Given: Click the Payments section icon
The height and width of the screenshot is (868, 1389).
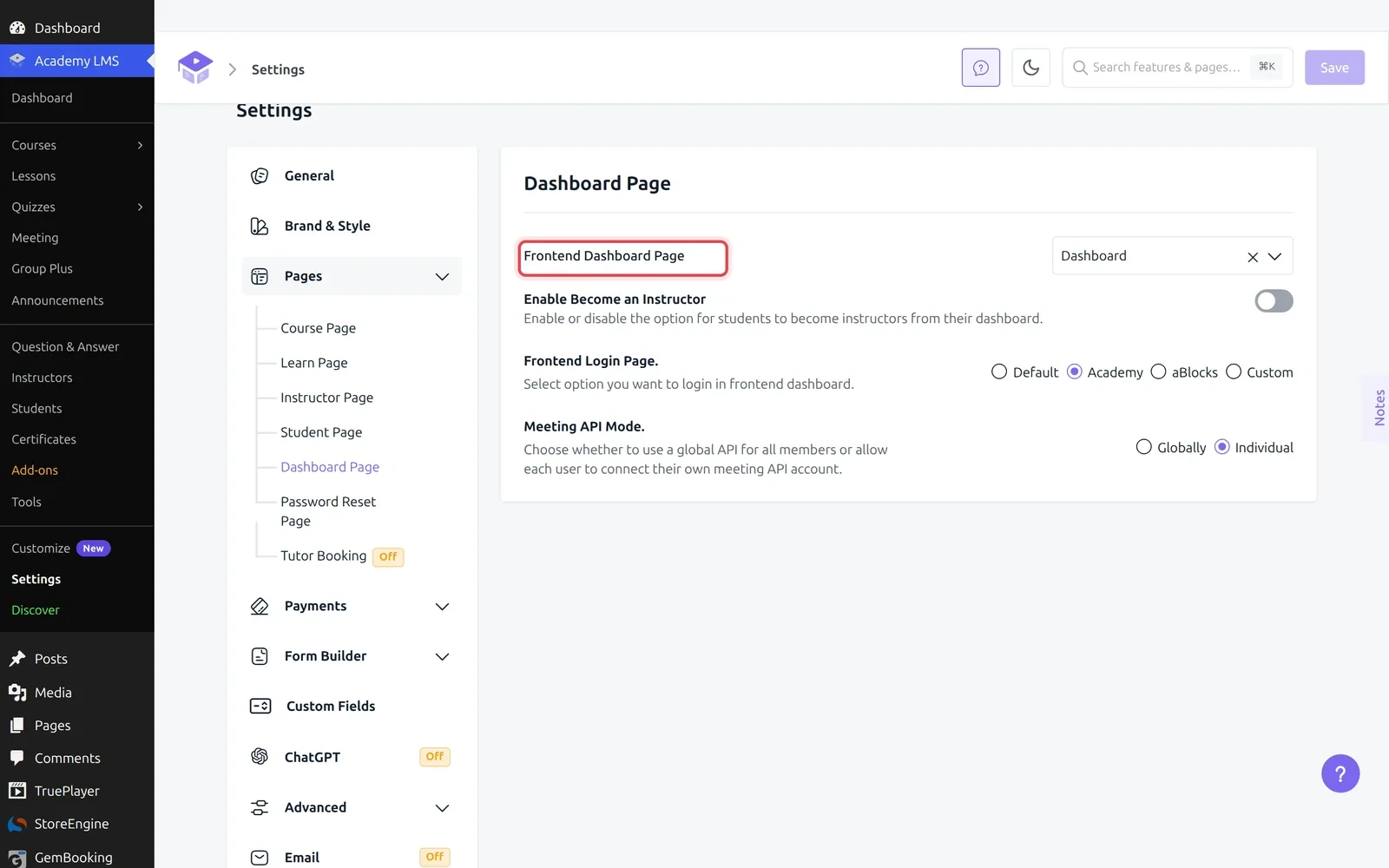Looking at the screenshot, I should (x=260, y=607).
